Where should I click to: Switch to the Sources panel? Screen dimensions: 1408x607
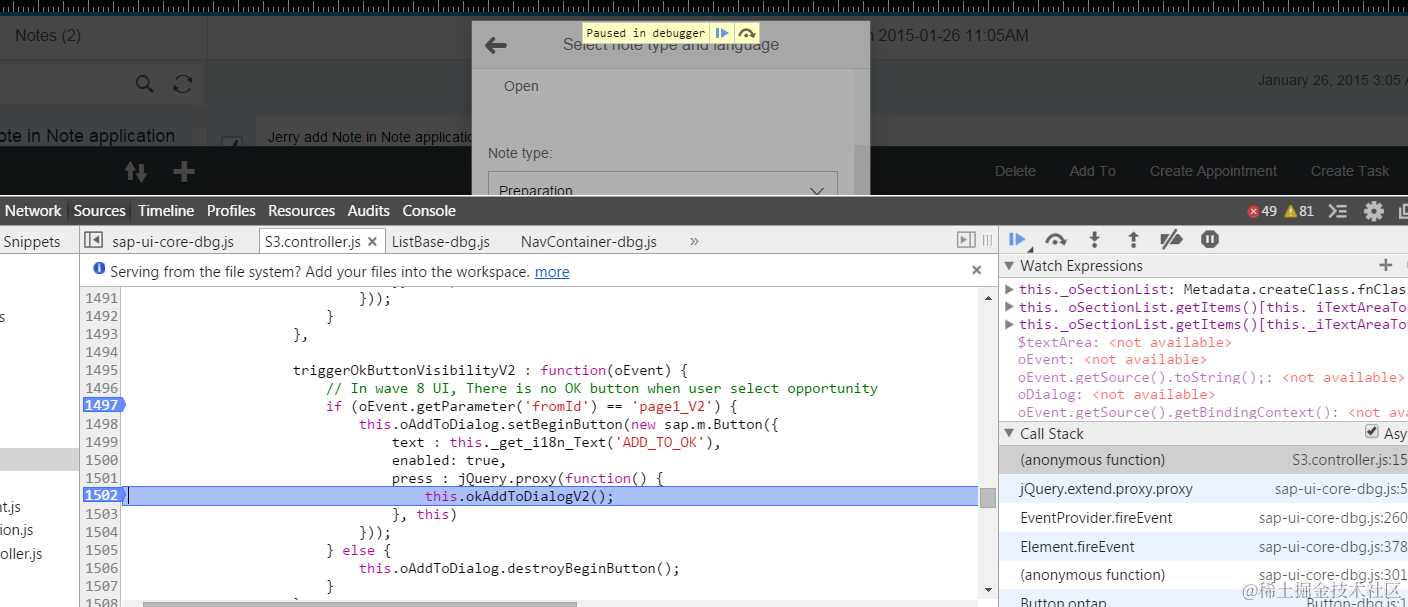pyautogui.click(x=99, y=211)
